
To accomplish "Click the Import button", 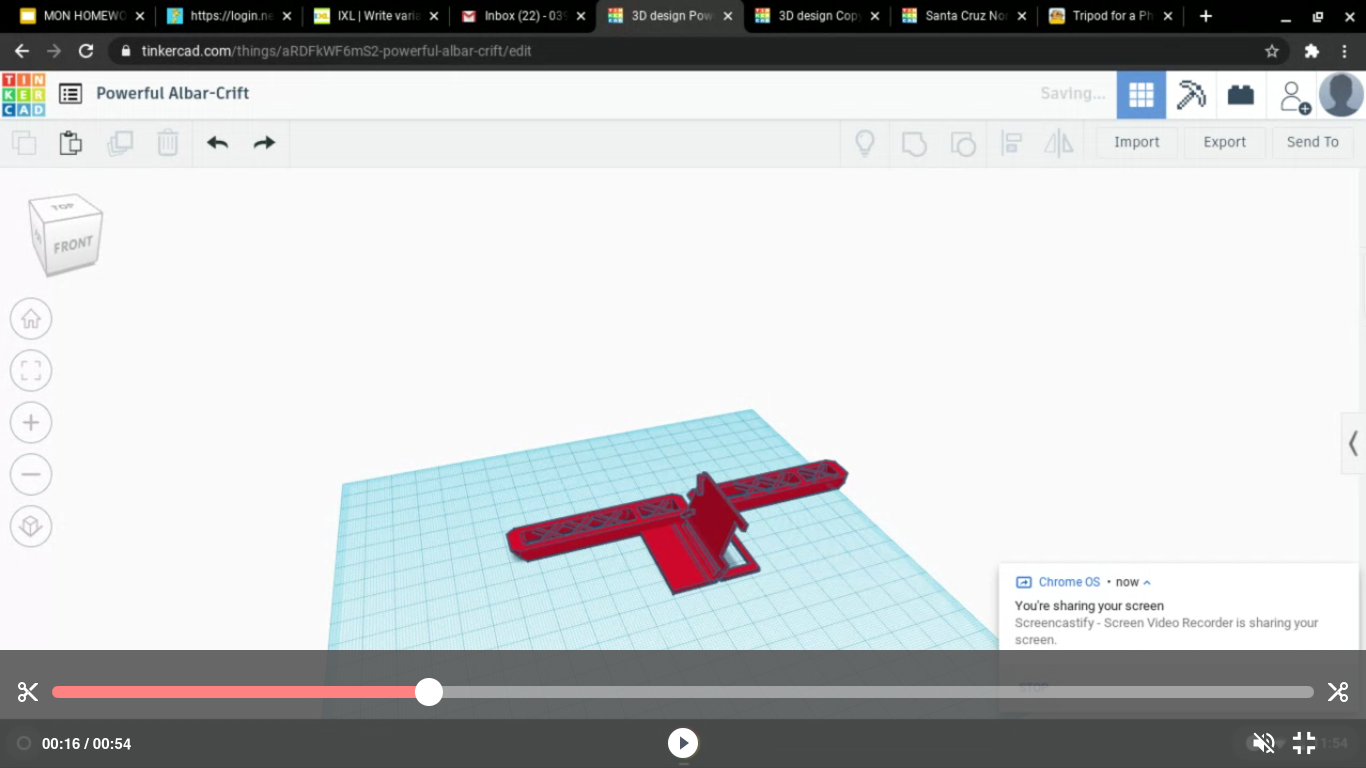I will click(1137, 142).
